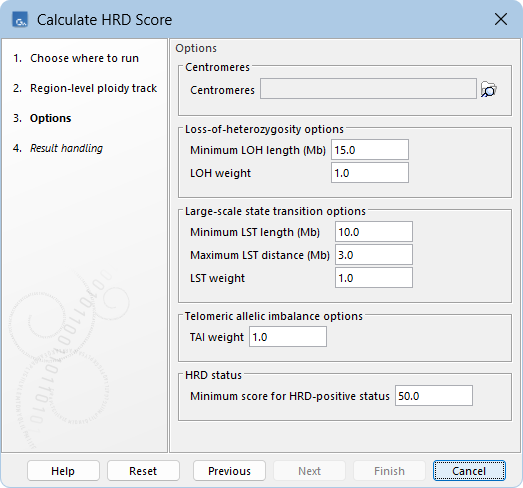Click the TAI weight label
523x488 pixels.
(217, 337)
